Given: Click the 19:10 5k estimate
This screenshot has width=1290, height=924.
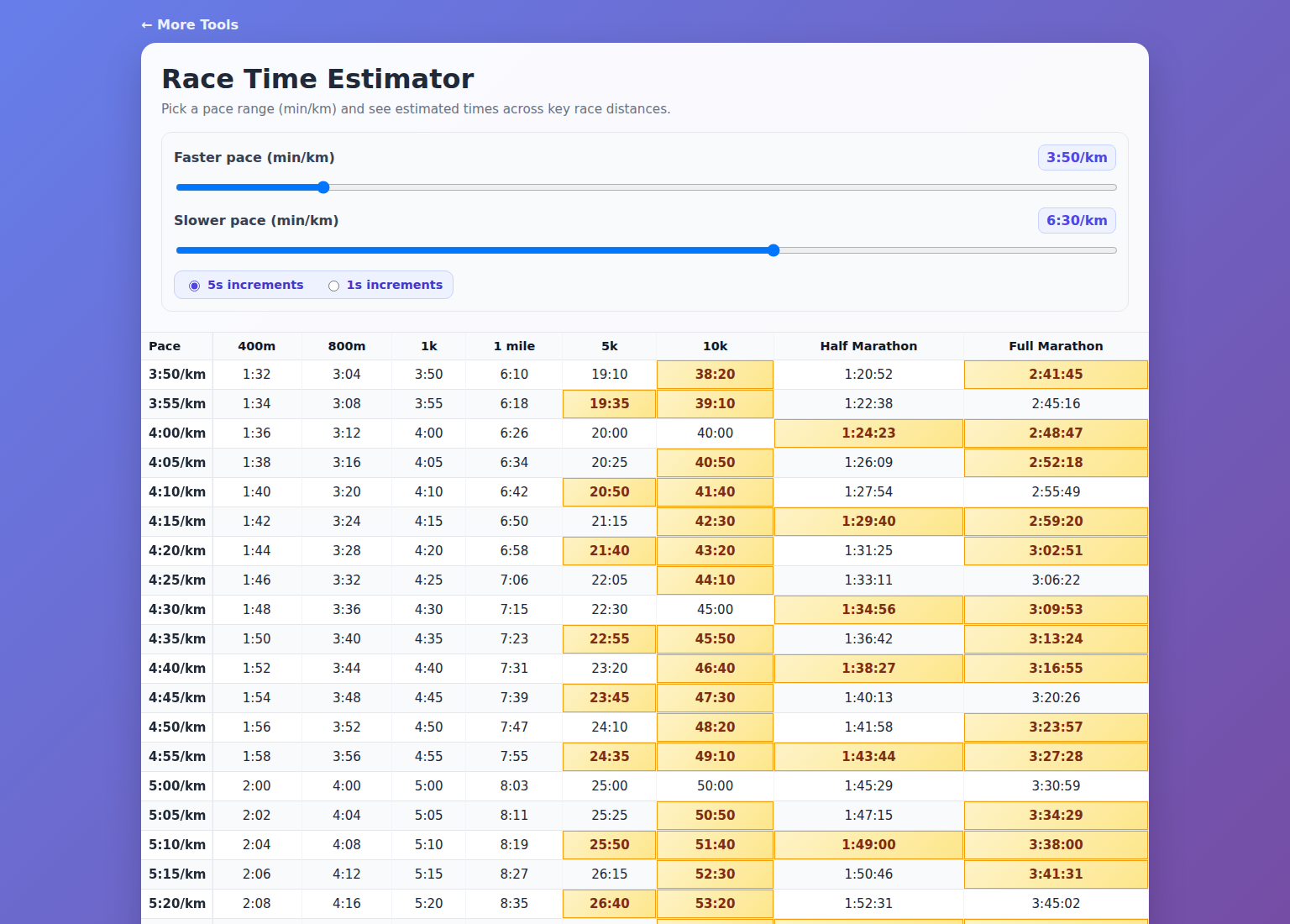Looking at the screenshot, I should coord(609,374).
